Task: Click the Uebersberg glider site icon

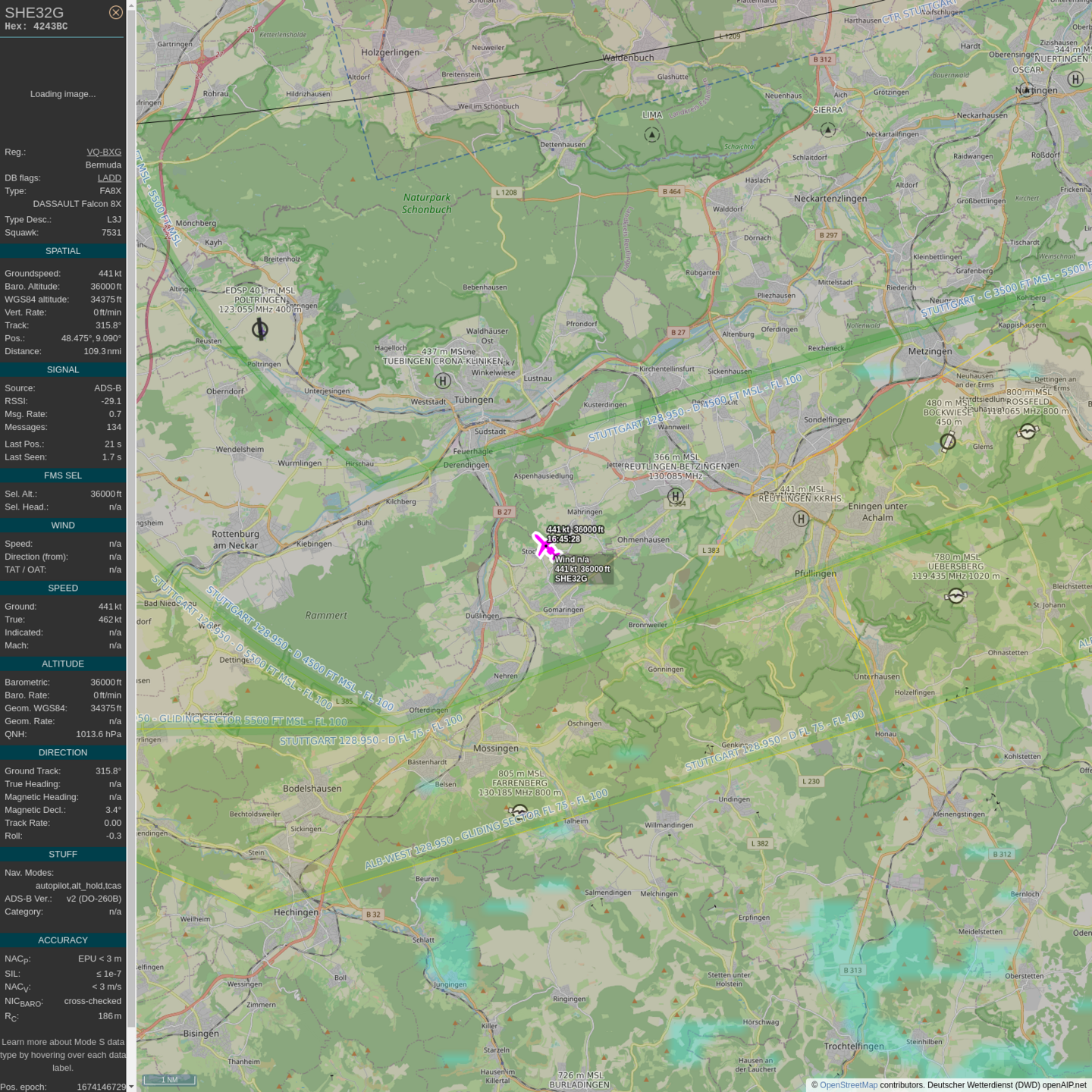Action: pos(956,596)
